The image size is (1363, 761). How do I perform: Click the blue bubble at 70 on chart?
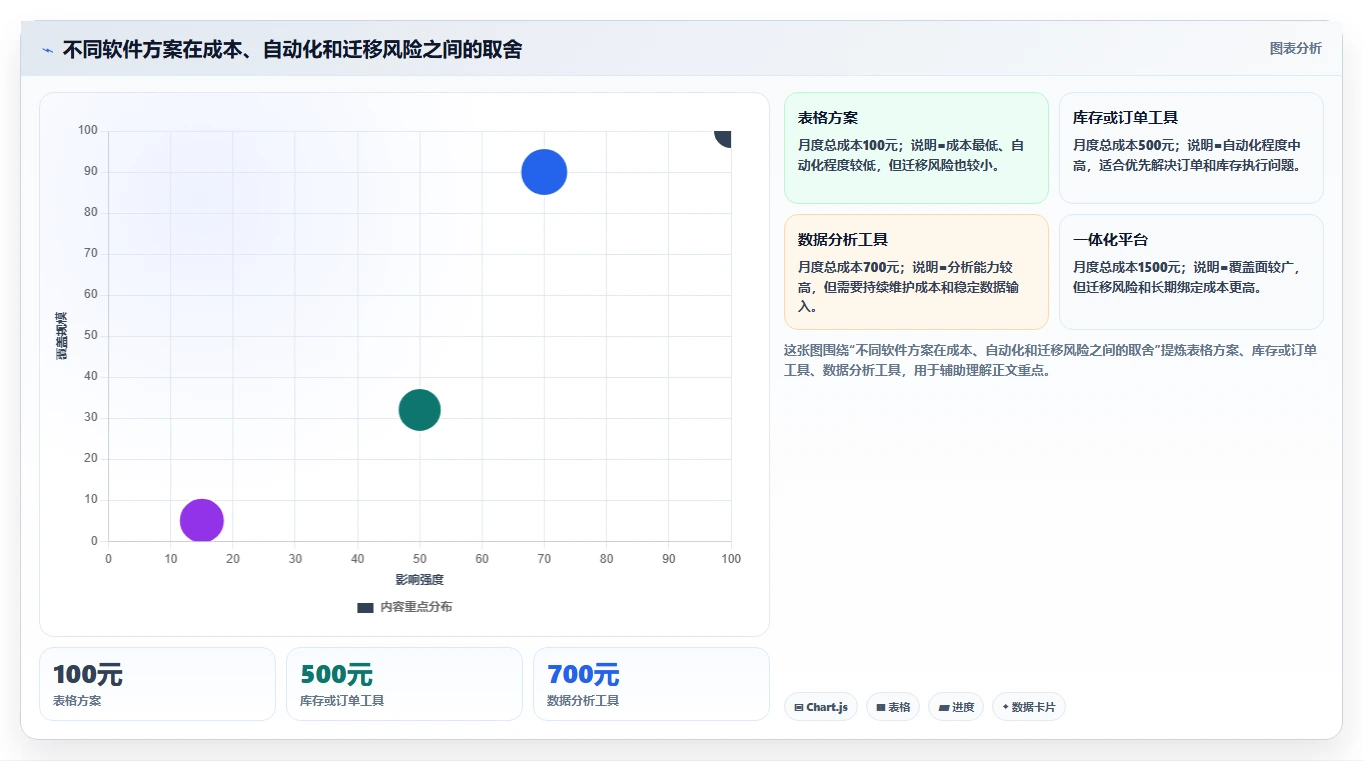click(x=544, y=172)
